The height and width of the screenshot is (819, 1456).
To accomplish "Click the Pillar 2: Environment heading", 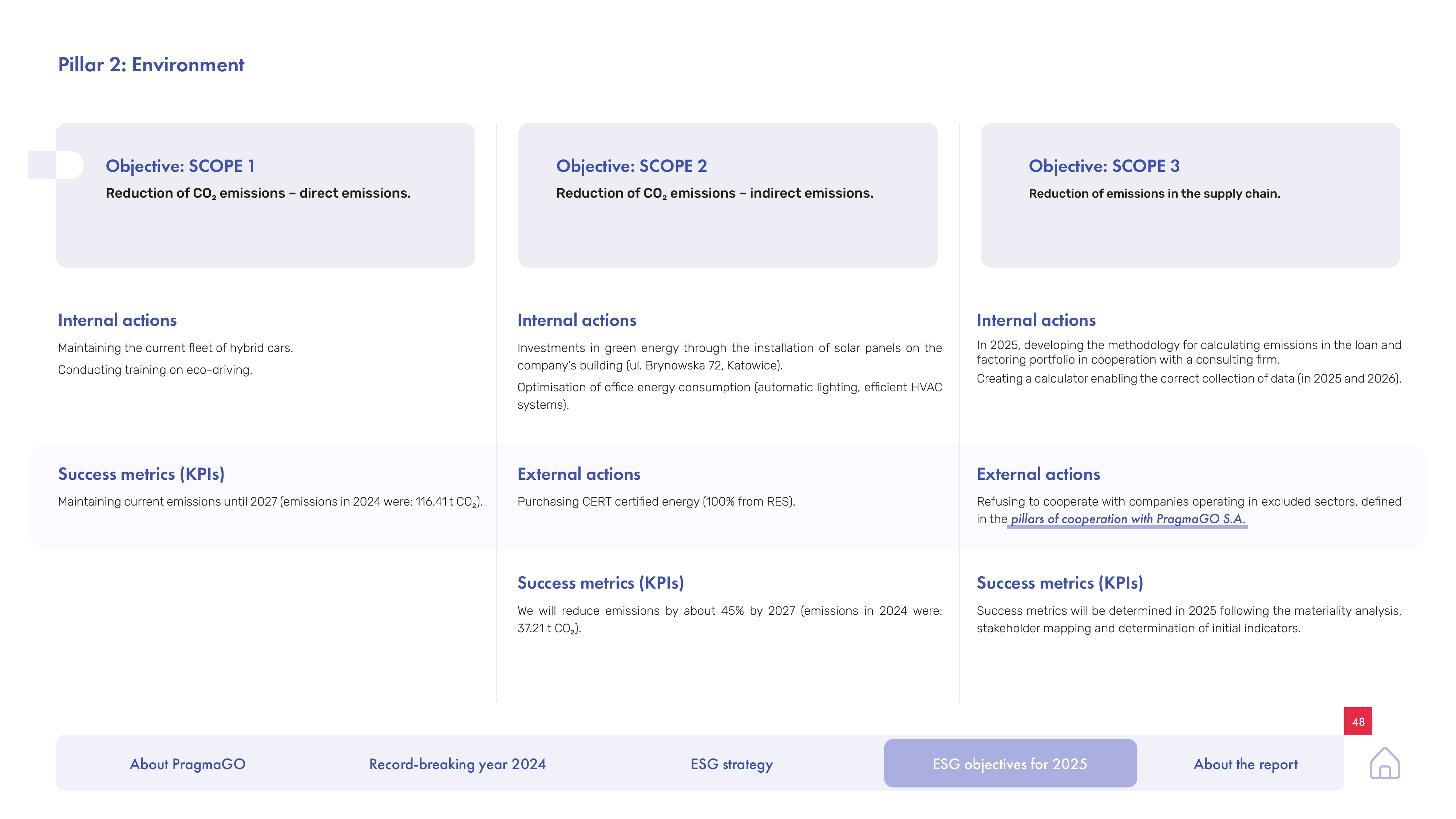I will coord(151,65).
